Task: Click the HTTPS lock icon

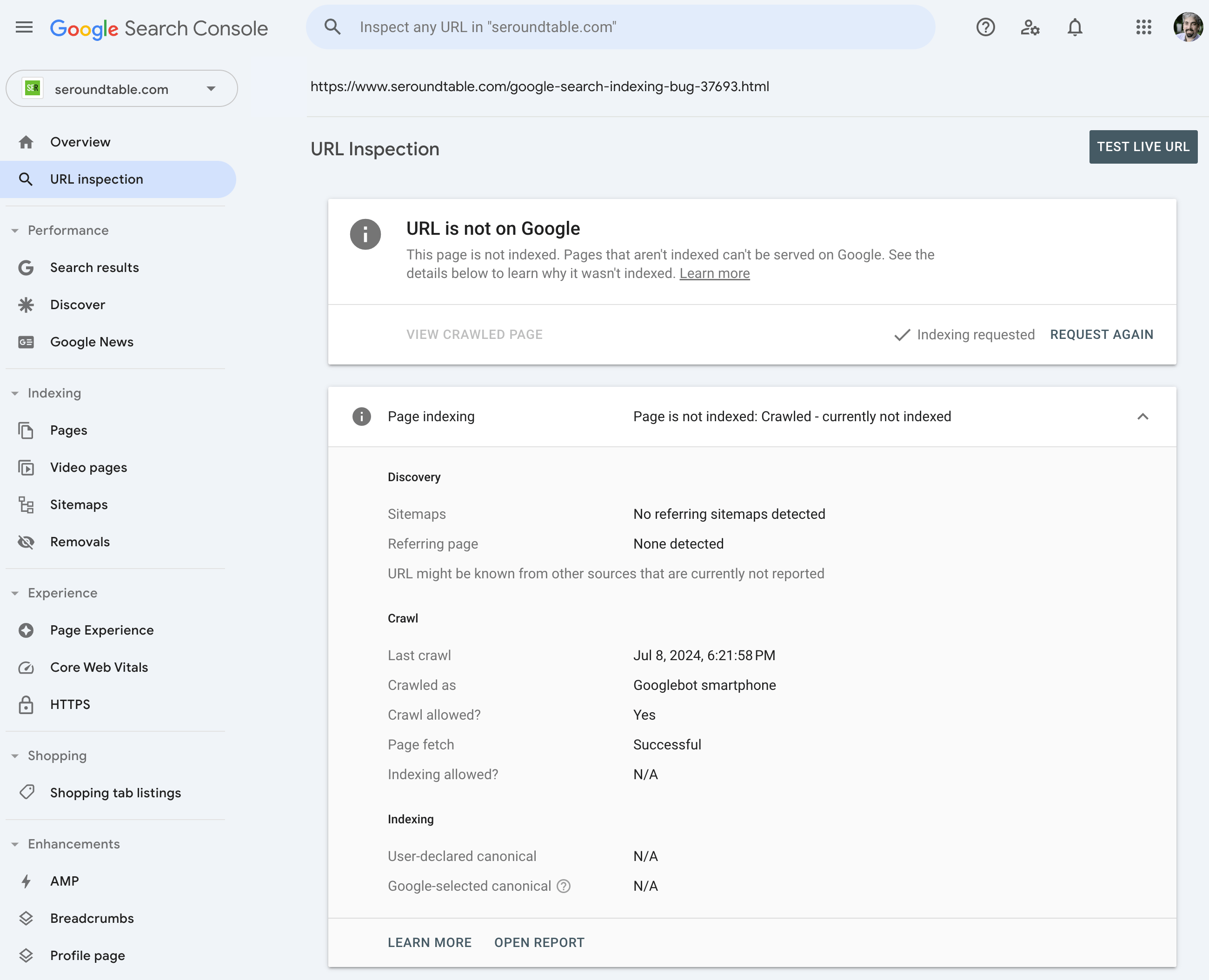Action: pyautogui.click(x=26, y=704)
